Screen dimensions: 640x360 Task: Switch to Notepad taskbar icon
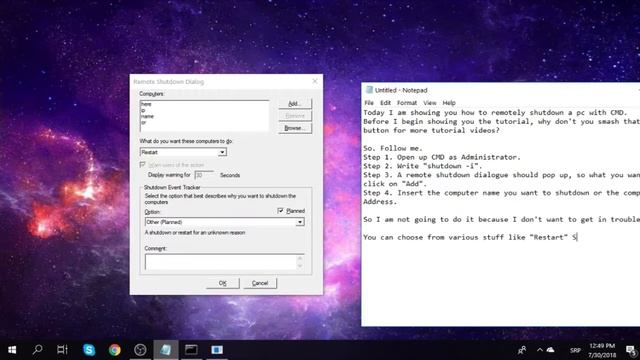click(166, 350)
